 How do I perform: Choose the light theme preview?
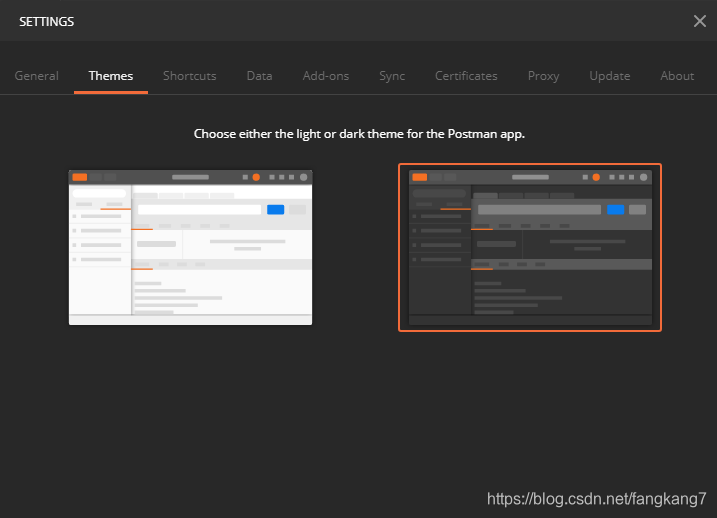(x=190, y=247)
